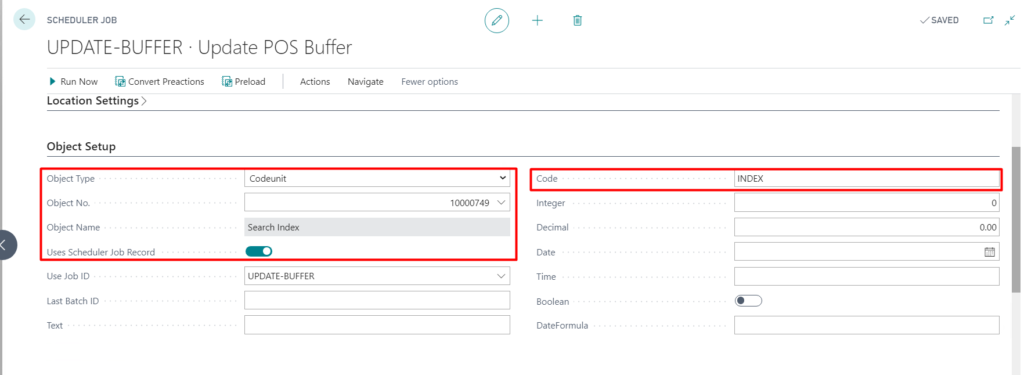This screenshot has width=1024, height=375.
Task: Focus the Time input field
Action: tap(867, 276)
